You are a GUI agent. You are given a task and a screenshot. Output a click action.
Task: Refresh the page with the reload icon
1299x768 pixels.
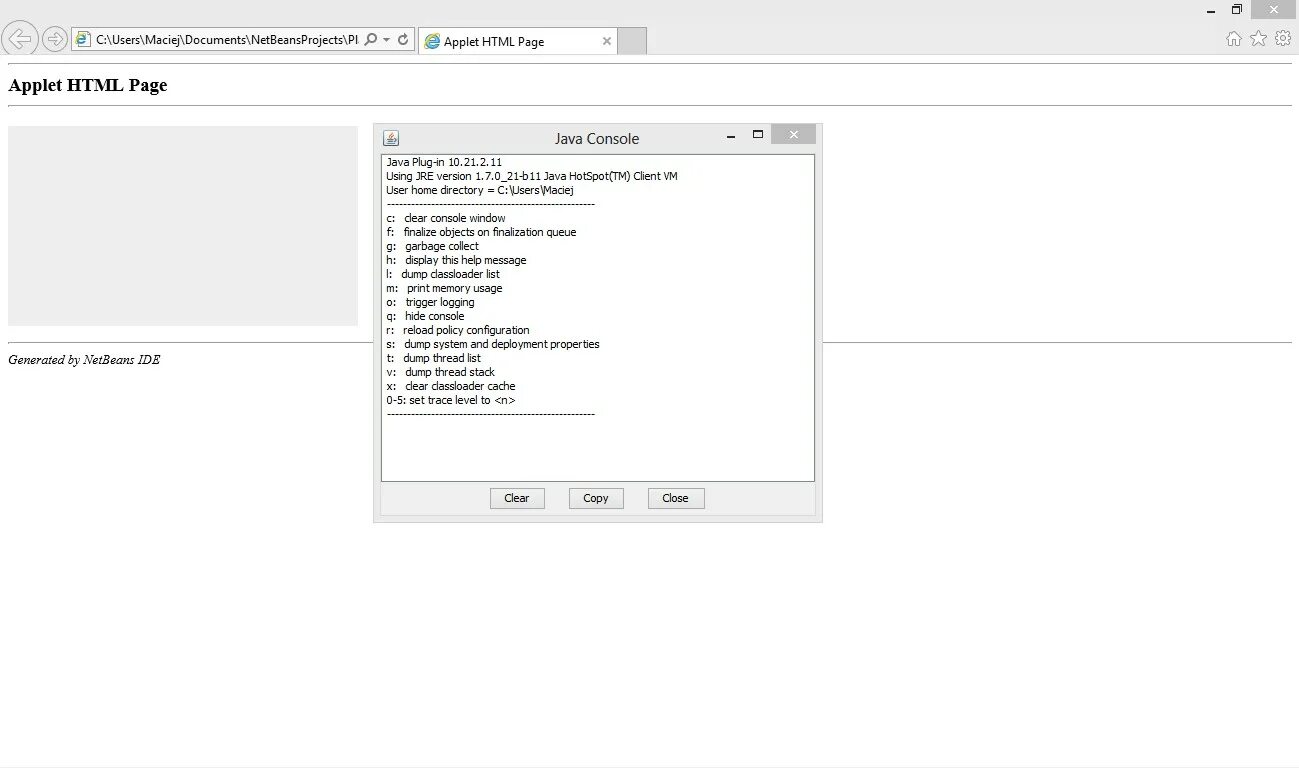click(x=403, y=40)
